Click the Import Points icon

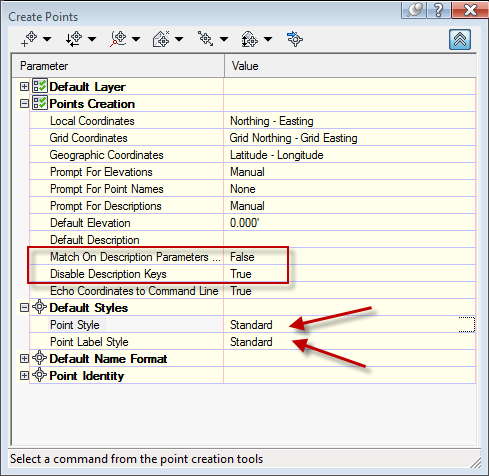(x=295, y=39)
